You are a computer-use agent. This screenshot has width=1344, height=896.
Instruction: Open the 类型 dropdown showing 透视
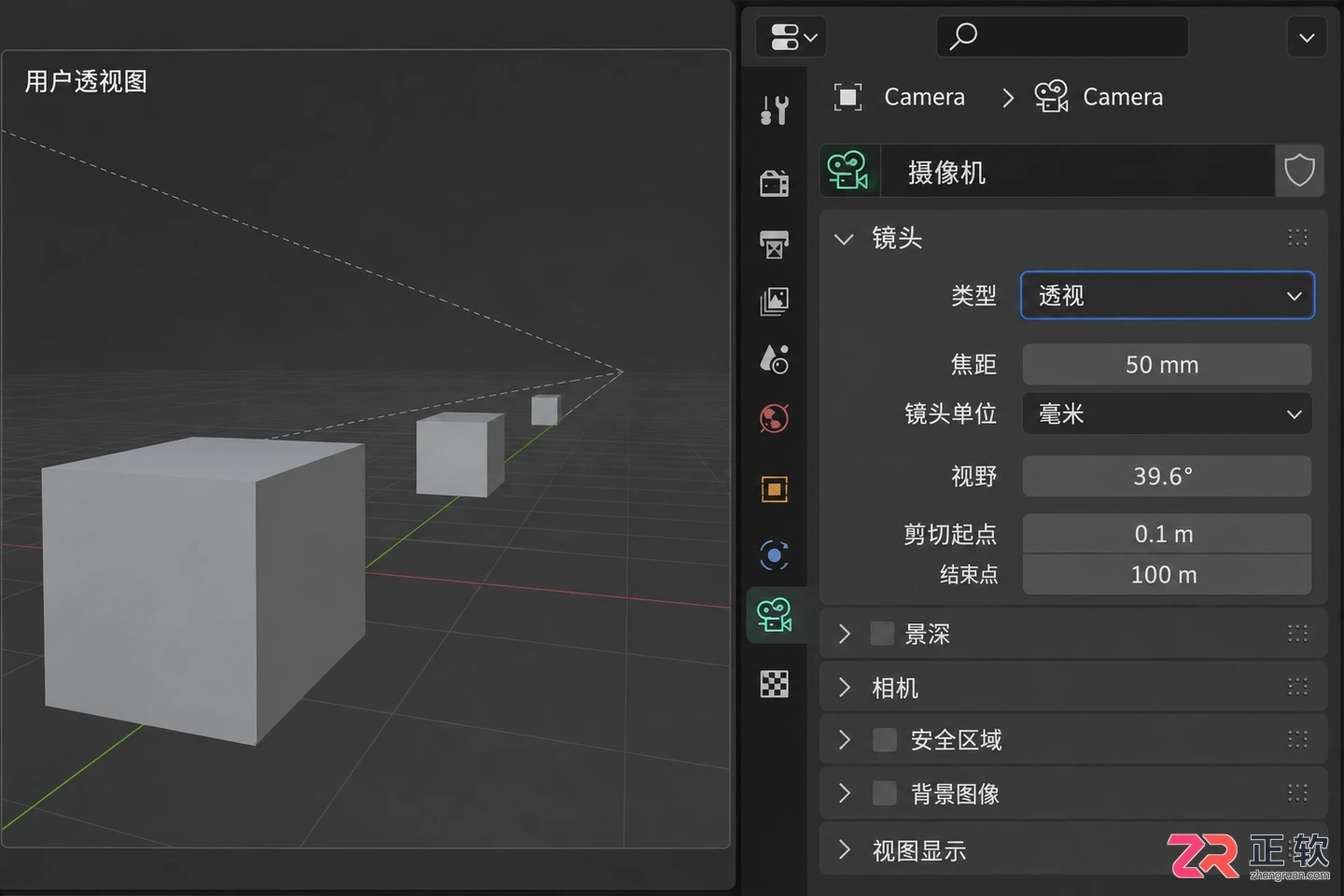tap(1168, 296)
